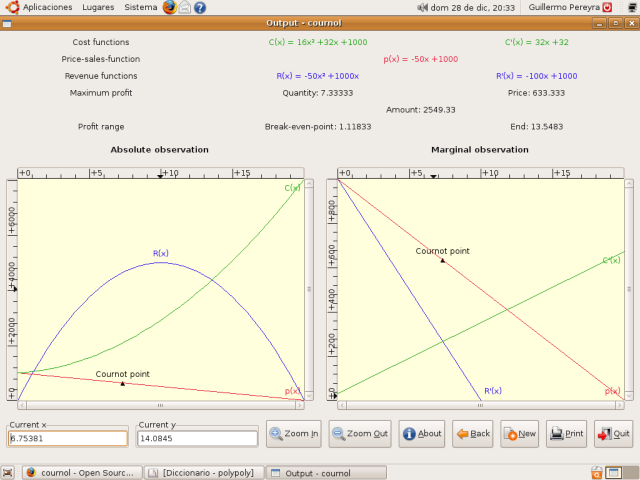Viewport: 640px width, 480px height.
Task: Click the Guillermo Pereyra user name
Action: pyautogui.click(x=564, y=7)
